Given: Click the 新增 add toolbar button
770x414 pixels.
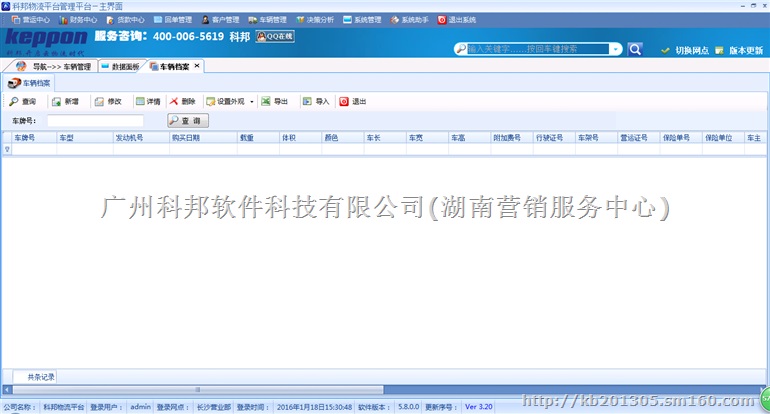Looking at the screenshot, I should (65, 102).
